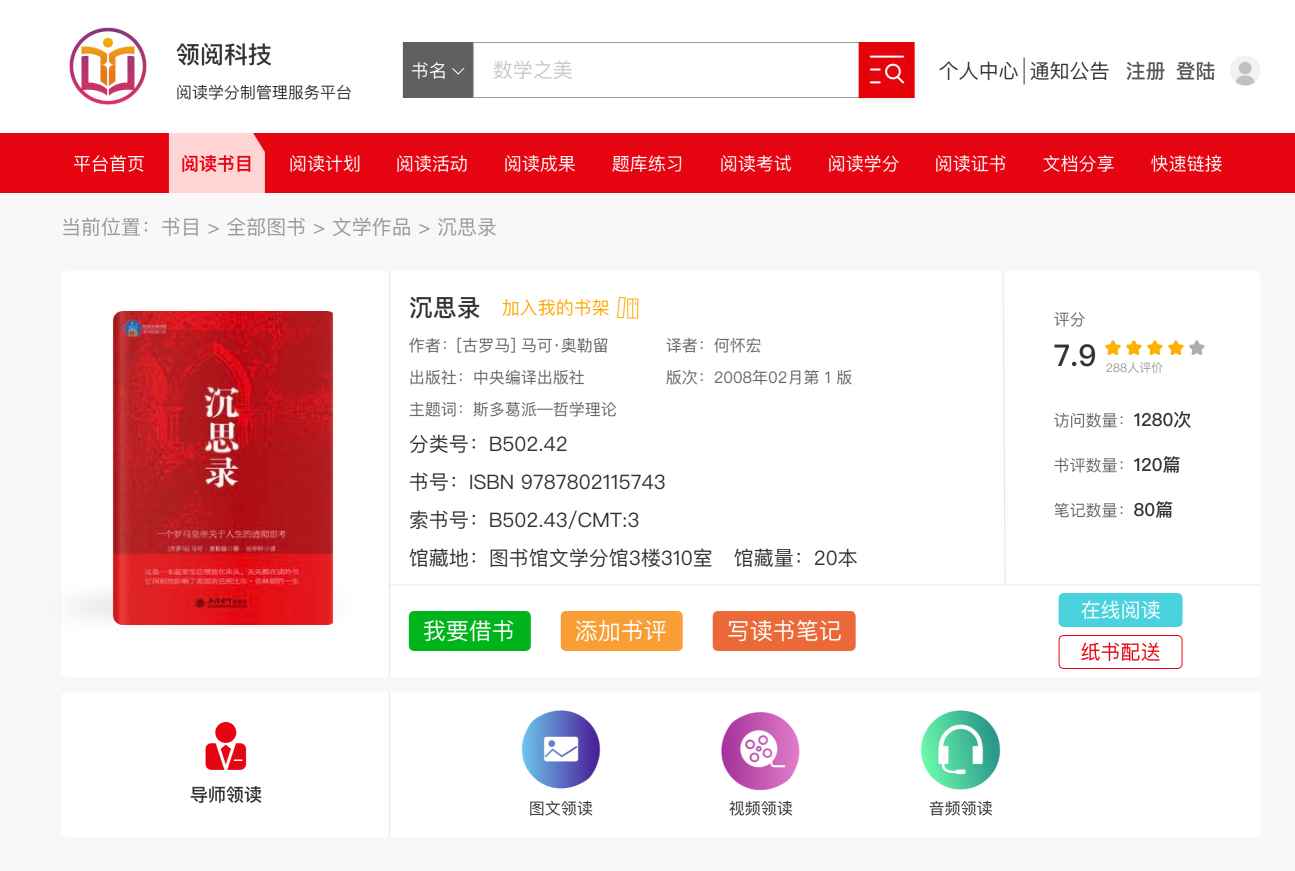
Task: Click the red search icon button
Action: [x=886, y=70]
